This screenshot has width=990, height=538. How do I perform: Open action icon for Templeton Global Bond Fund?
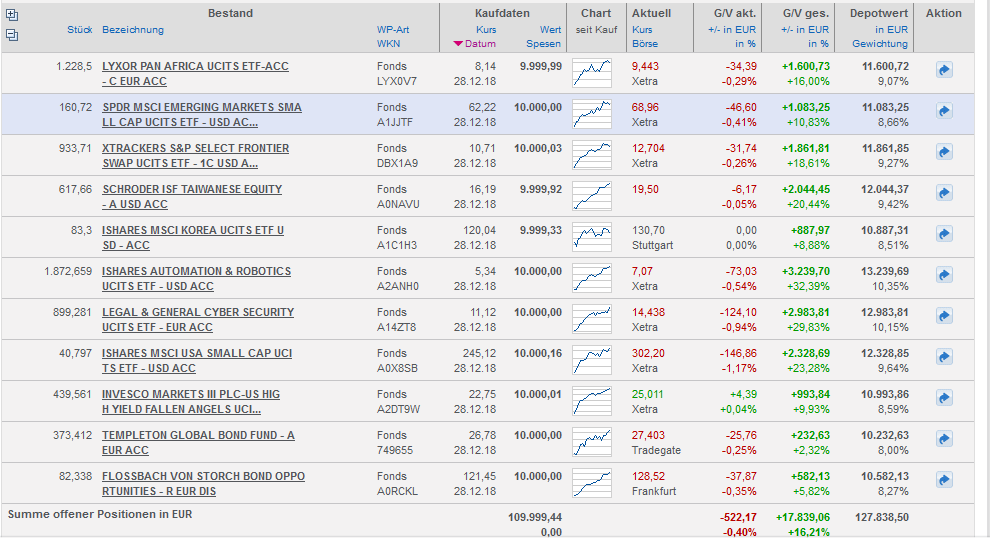(944, 439)
